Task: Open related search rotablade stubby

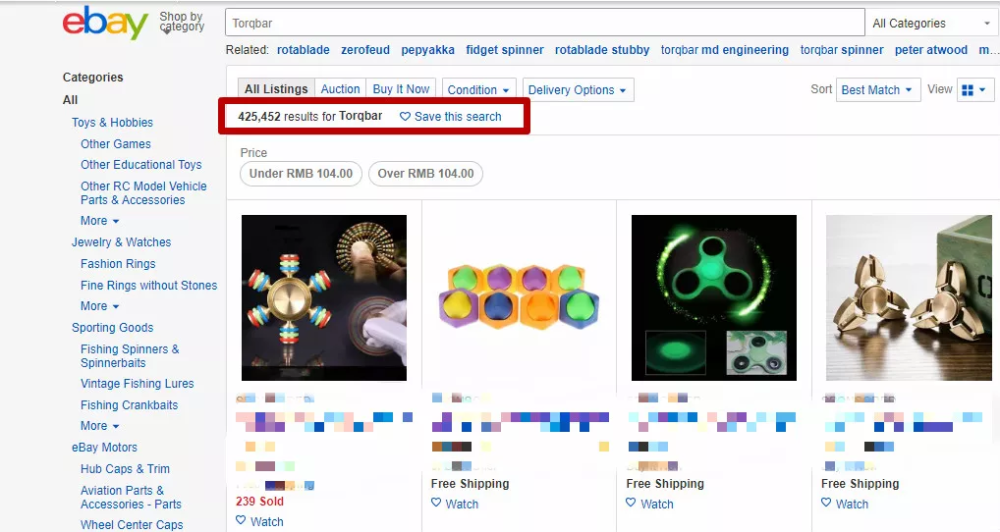Action: pyautogui.click(x=602, y=50)
